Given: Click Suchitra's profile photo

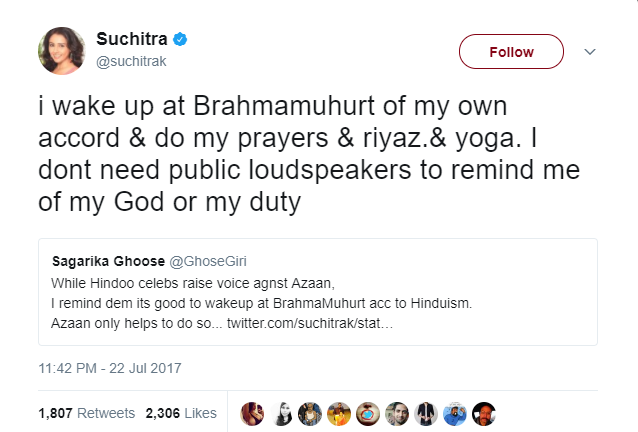Looking at the screenshot, I should click(x=61, y=50).
